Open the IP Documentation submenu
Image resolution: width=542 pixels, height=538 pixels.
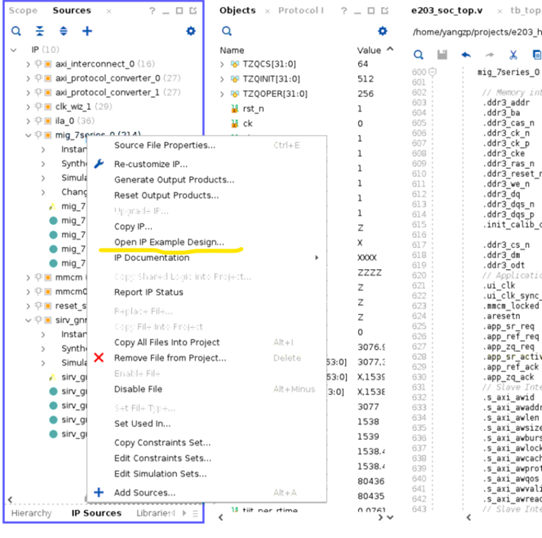pos(207,258)
